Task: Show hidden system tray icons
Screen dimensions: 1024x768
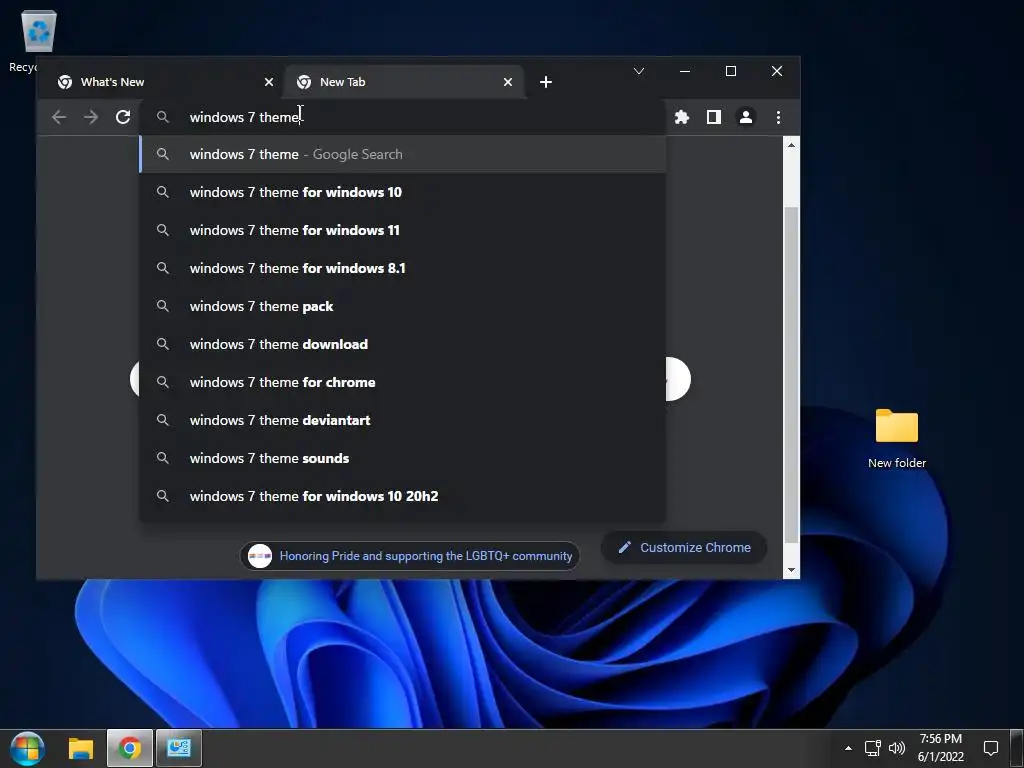Action: pyautogui.click(x=848, y=748)
